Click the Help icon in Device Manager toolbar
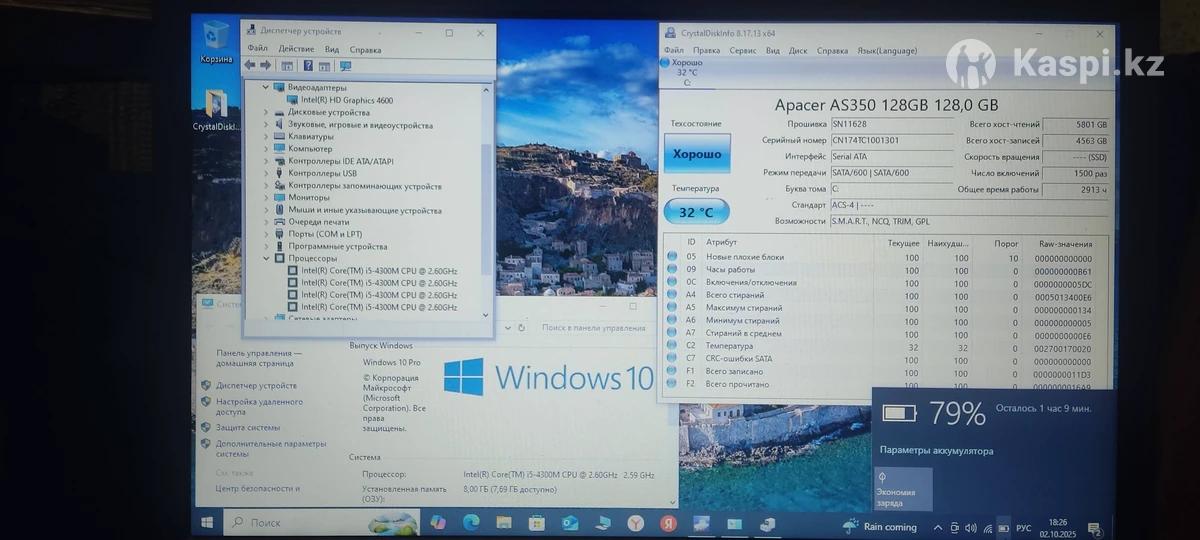Screen dimensions: 1200x540 click(308, 66)
